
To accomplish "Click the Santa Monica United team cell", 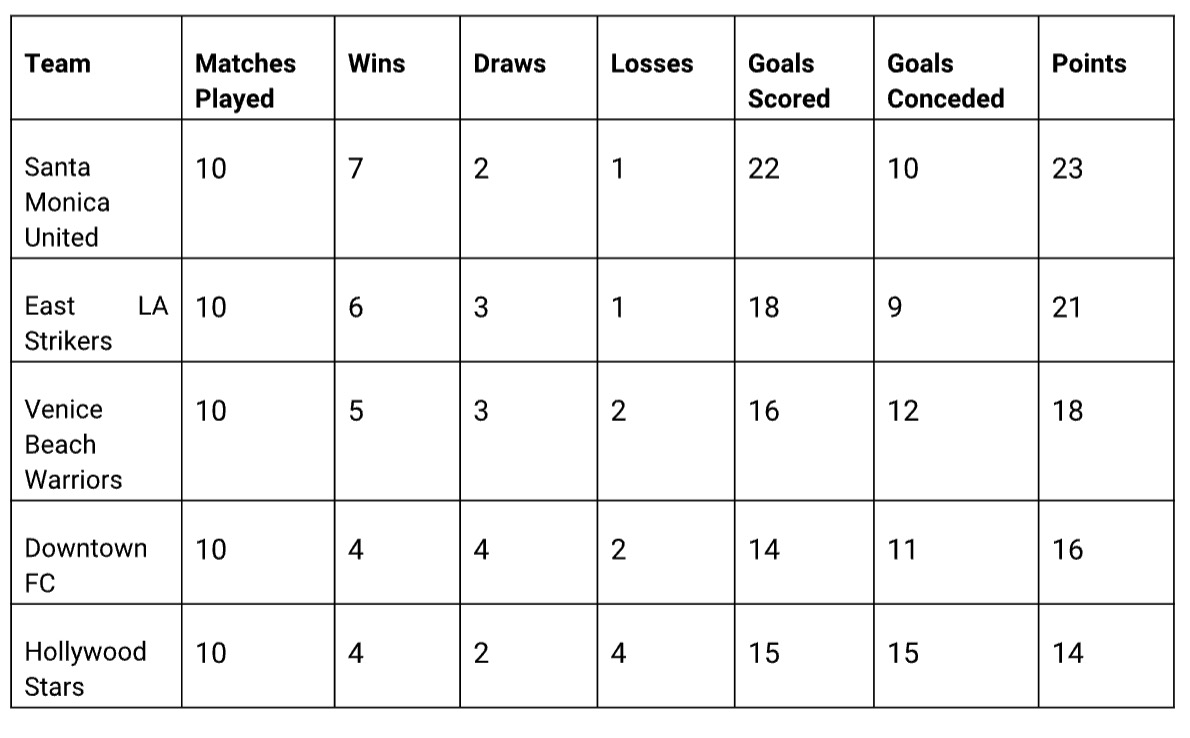I will tap(67, 202).
